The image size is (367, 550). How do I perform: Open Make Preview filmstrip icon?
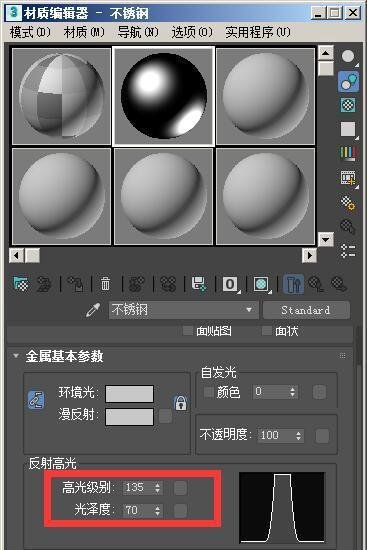tap(348, 178)
